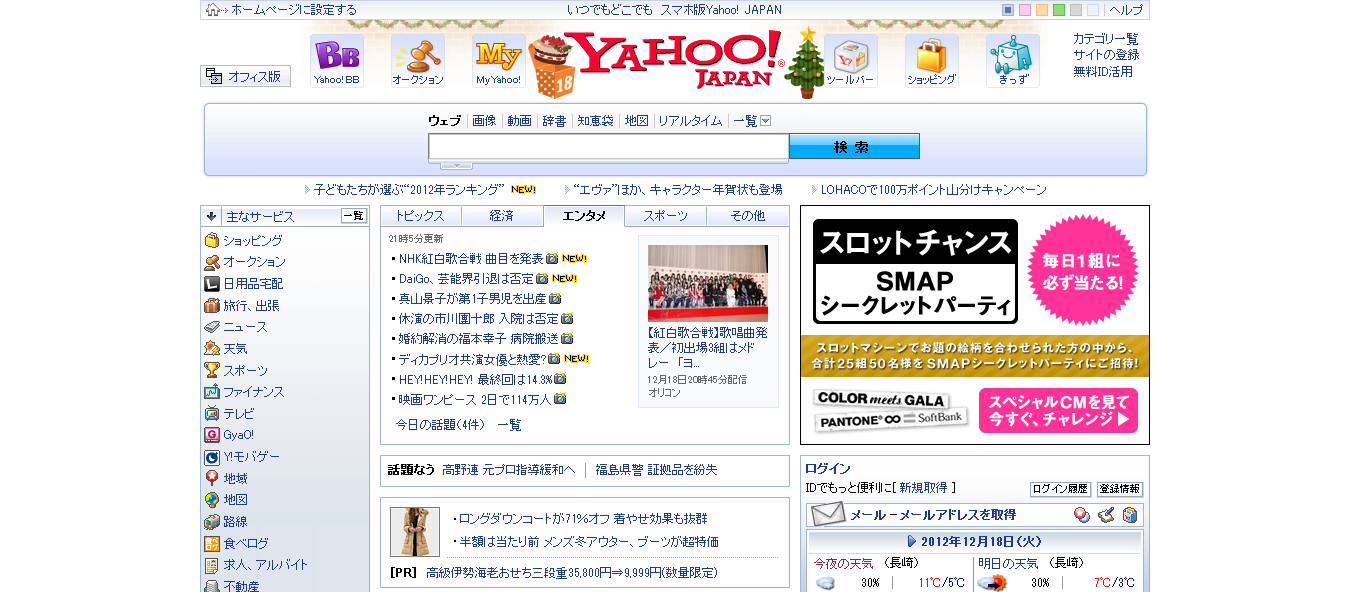
Task: Select 辞書 search category
Action: (x=554, y=121)
